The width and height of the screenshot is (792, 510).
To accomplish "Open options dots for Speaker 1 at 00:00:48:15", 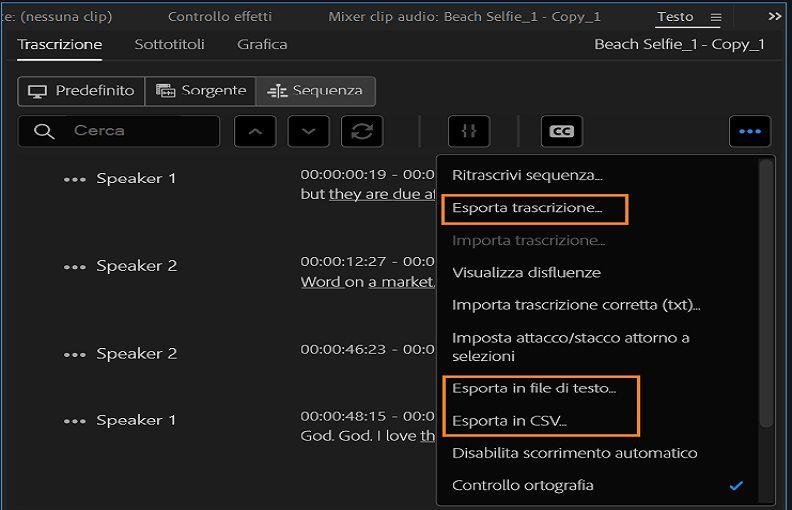I will pos(75,421).
